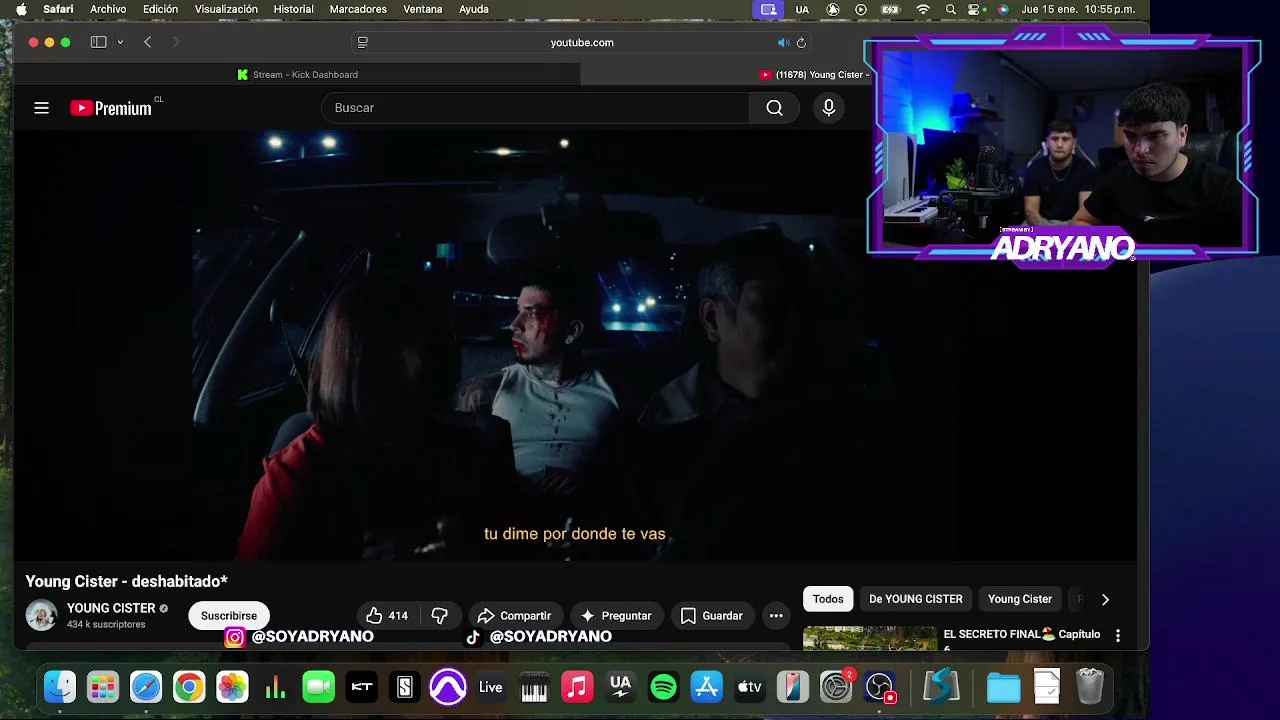Click in the Buscar search field

(535, 108)
